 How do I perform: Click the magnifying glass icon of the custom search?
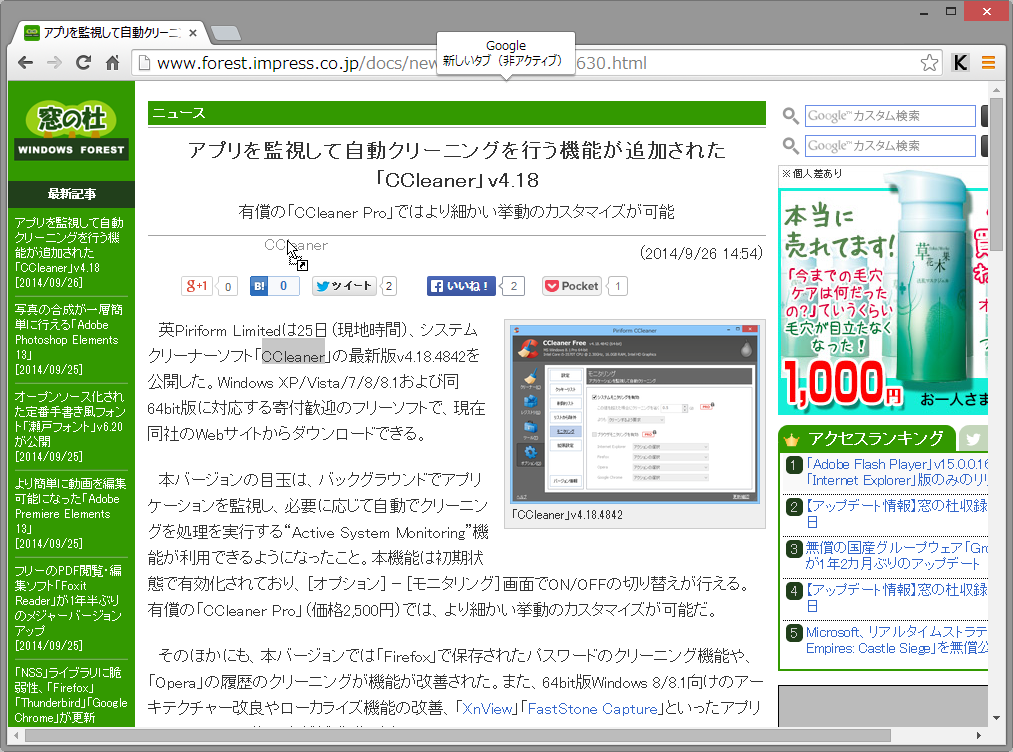click(x=790, y=115)
